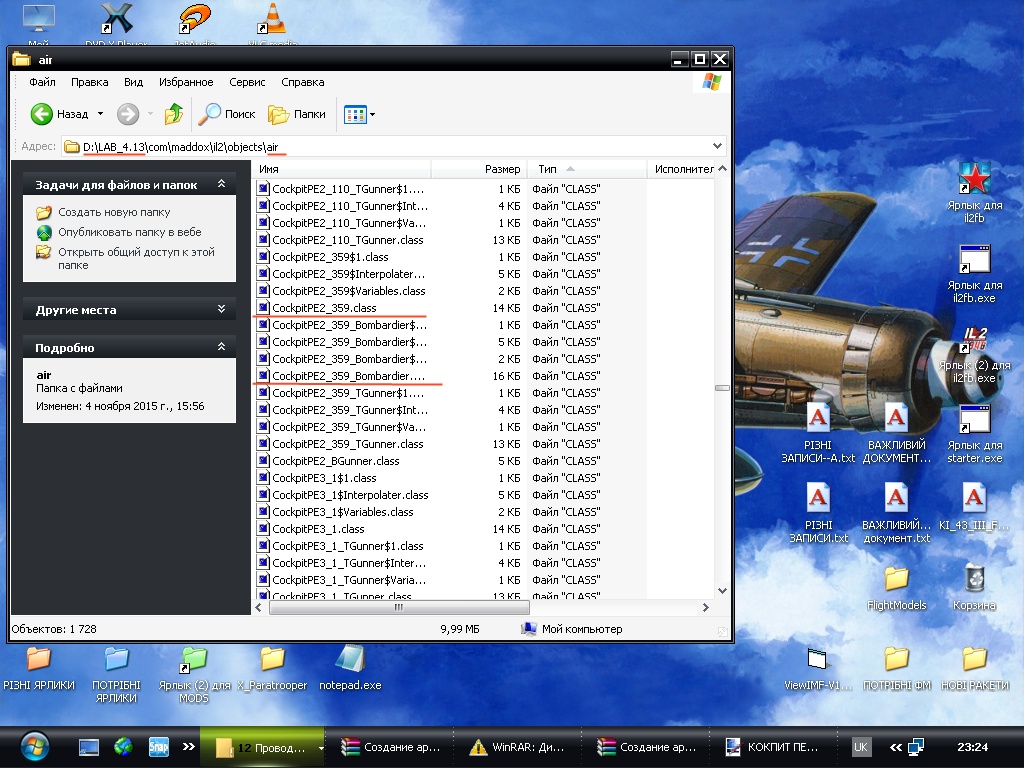The image size is (1024, 768).
Task: Expand the Other Places (Другие места) panel
Action: (x=221, y=310)
